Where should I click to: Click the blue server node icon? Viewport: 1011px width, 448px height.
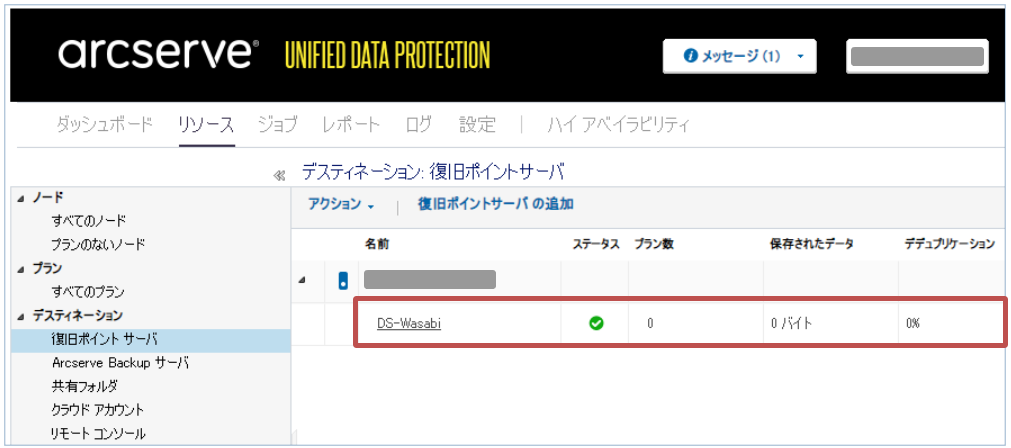click(343, 280)
